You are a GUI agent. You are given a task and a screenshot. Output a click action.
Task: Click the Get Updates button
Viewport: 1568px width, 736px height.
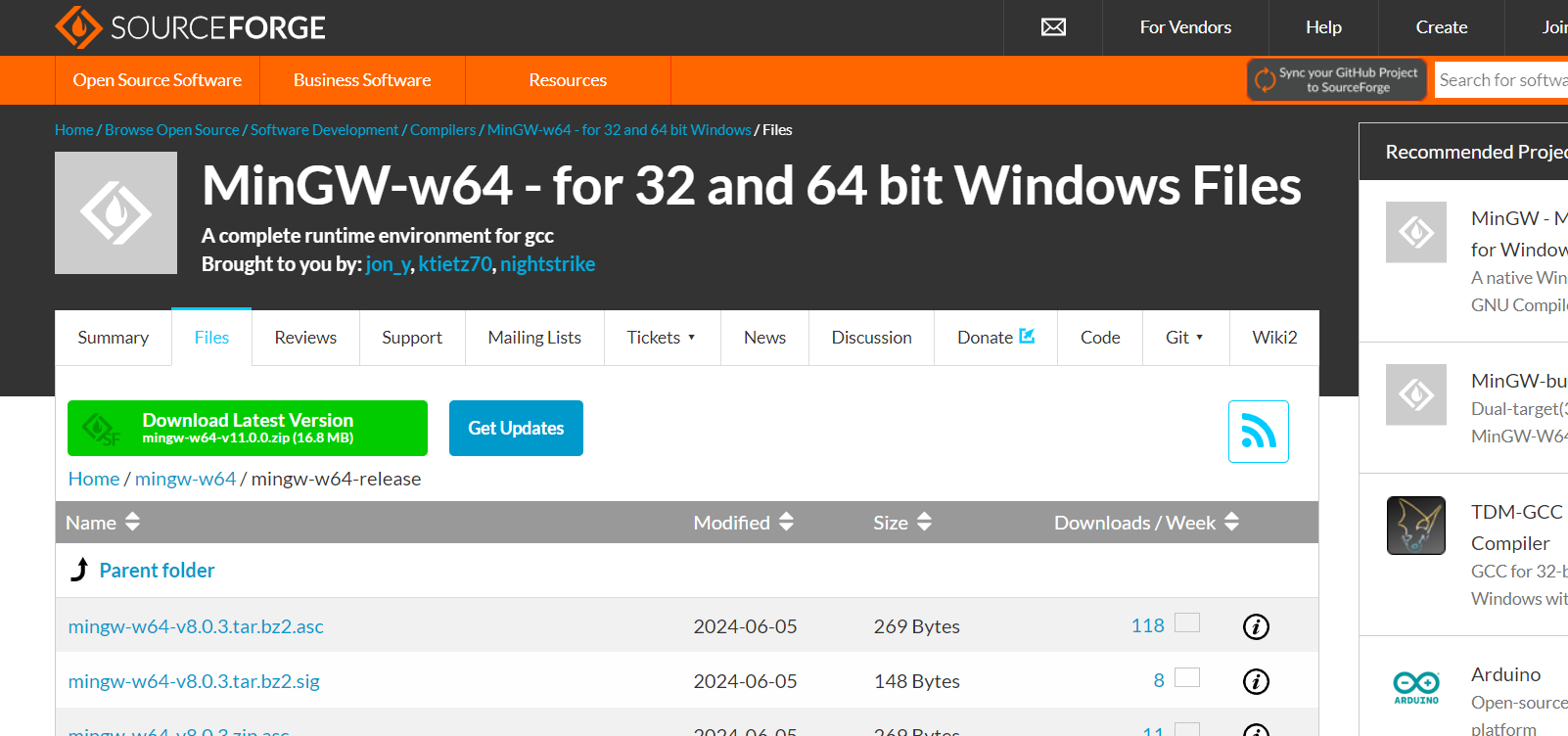point(516,428)
